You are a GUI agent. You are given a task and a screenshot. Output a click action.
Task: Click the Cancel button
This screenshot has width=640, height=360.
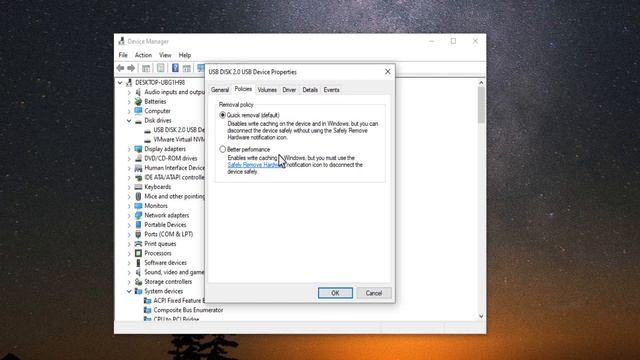pos(373,293)
